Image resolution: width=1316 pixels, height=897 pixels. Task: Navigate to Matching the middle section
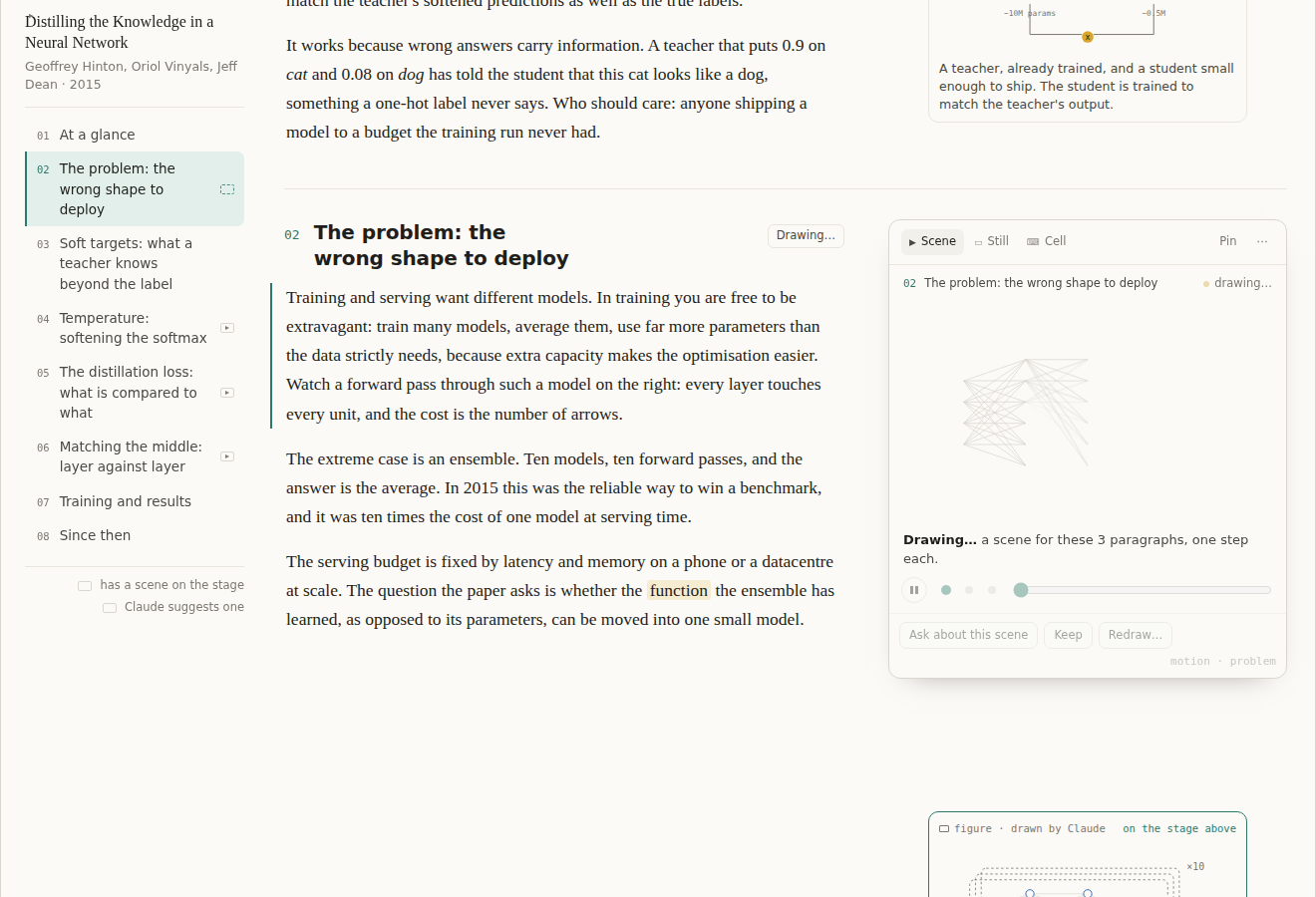pyautogui.click(x=135, y=456)
